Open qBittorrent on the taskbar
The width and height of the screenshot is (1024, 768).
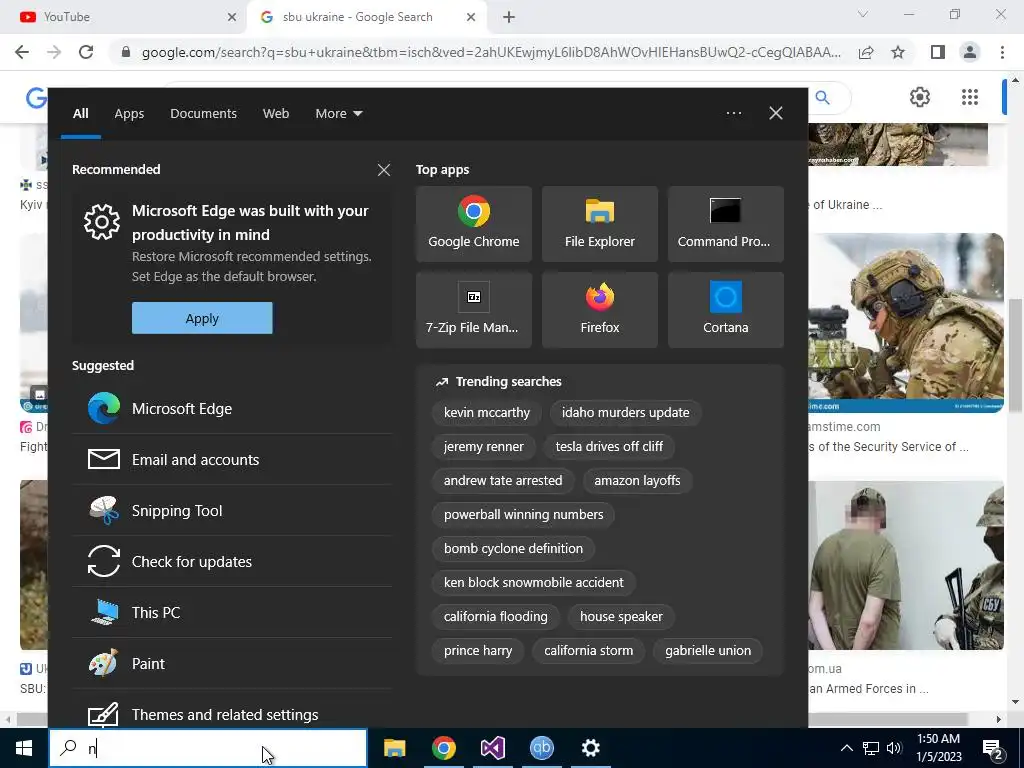[x=541, y=748]
